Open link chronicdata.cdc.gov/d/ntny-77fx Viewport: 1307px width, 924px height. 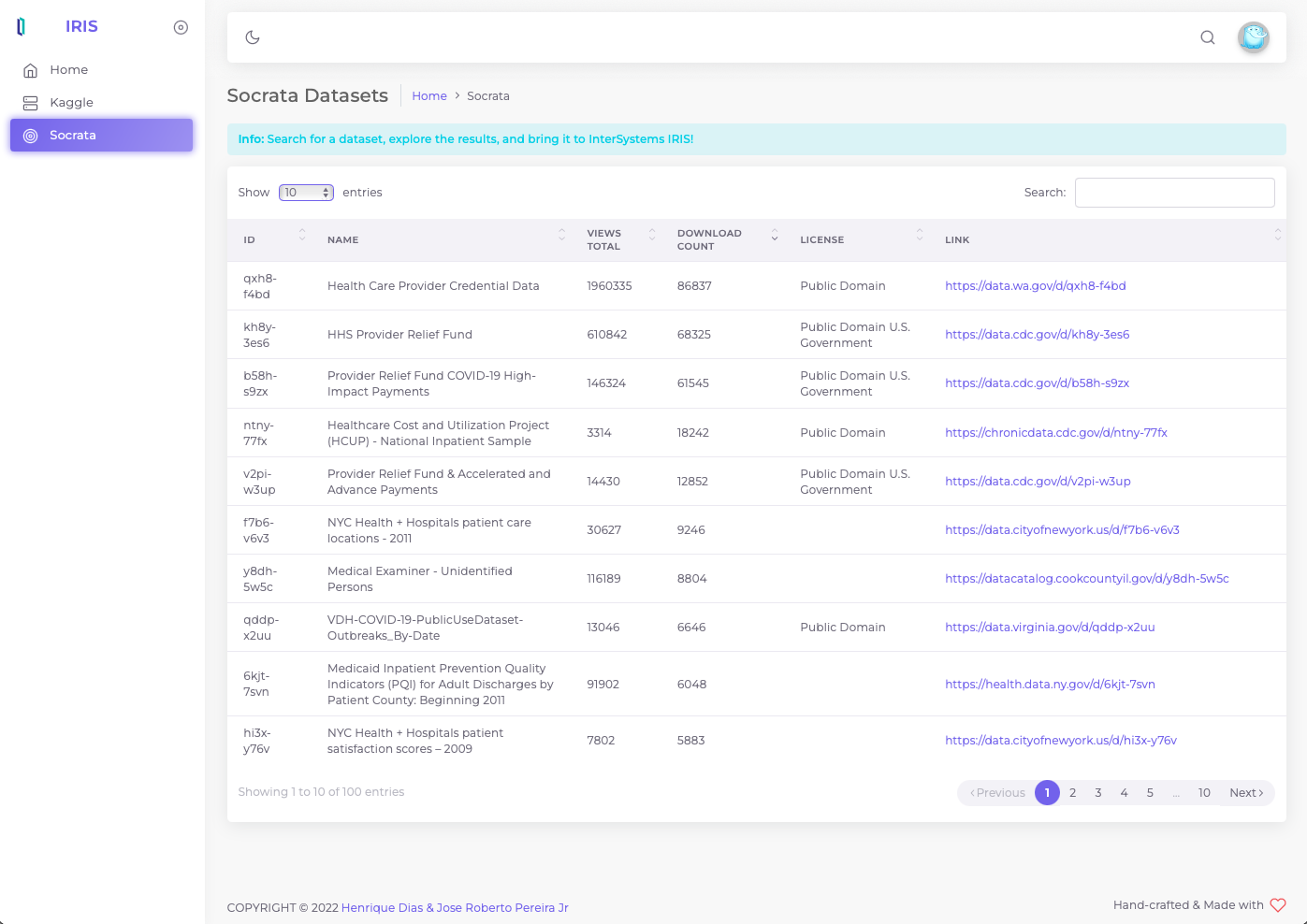point(1056,433)
